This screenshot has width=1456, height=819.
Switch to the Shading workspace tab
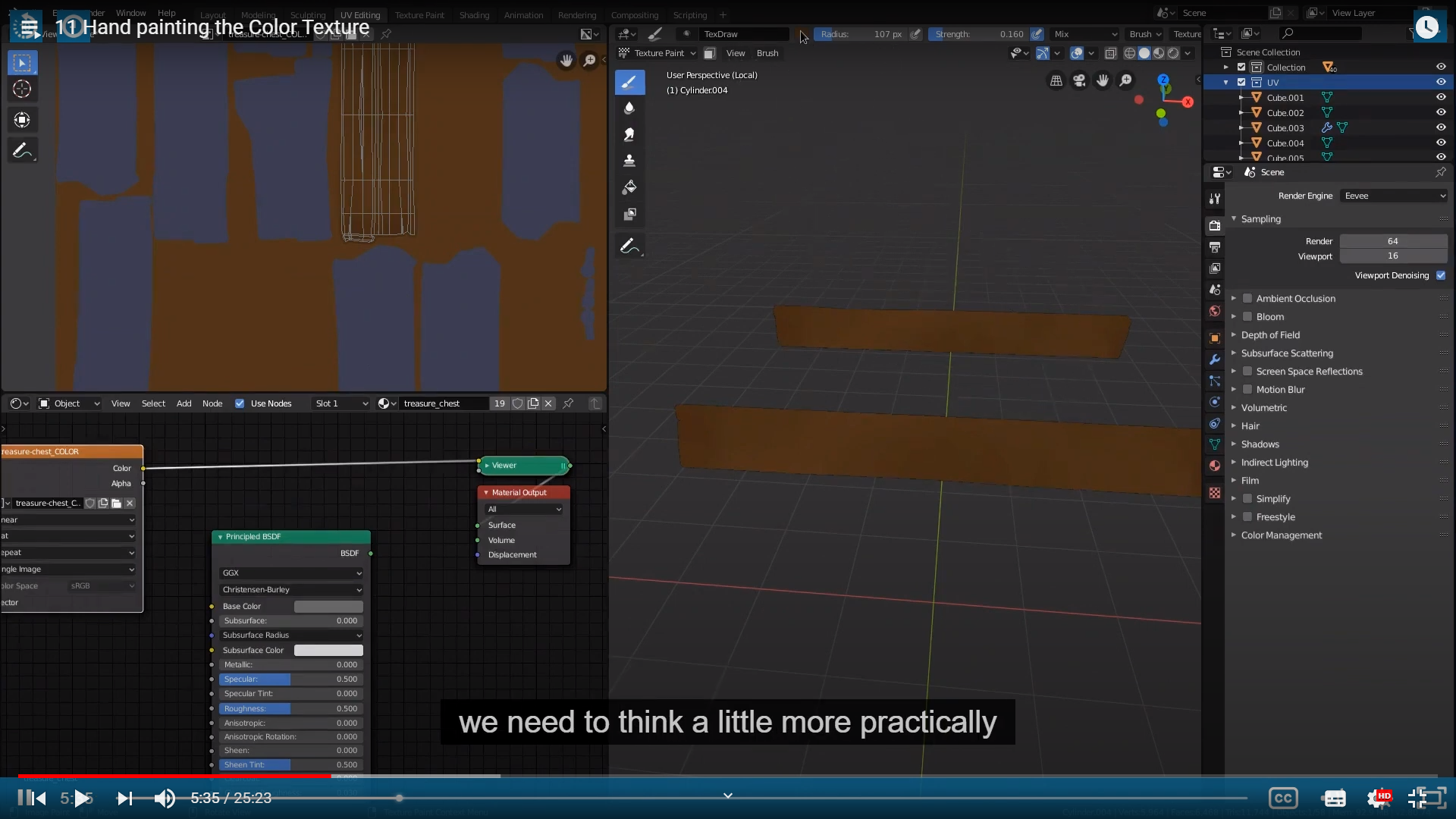(474, 15)
